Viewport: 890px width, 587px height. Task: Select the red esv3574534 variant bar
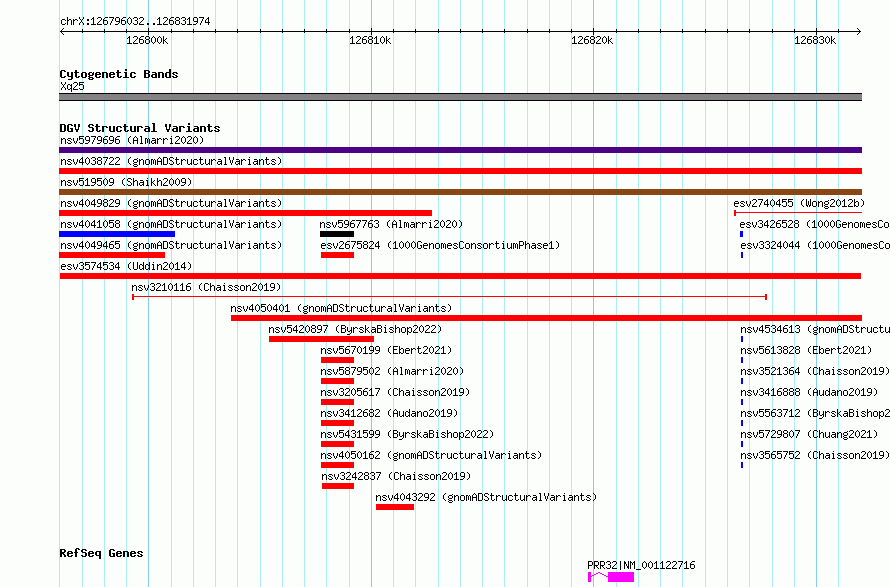click(x=460, y=276)
